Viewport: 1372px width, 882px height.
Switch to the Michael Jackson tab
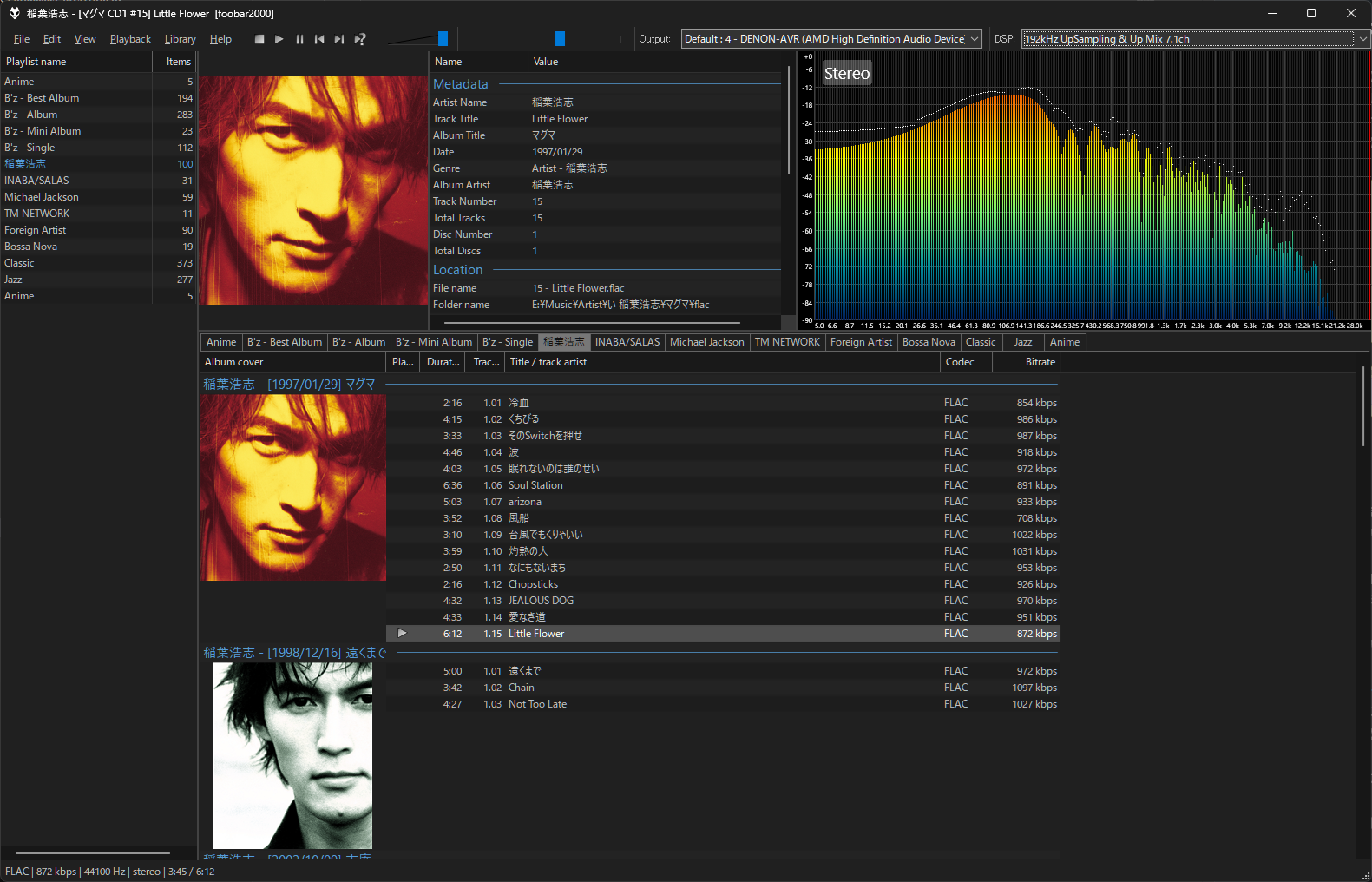706,342
